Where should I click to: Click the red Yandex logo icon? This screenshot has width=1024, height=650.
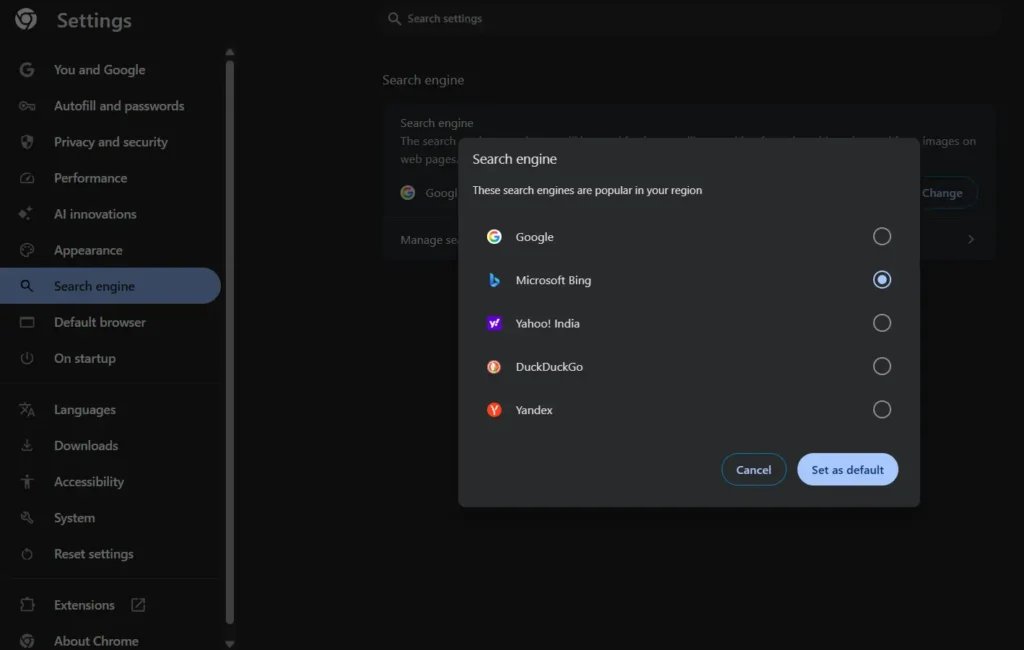494,410
